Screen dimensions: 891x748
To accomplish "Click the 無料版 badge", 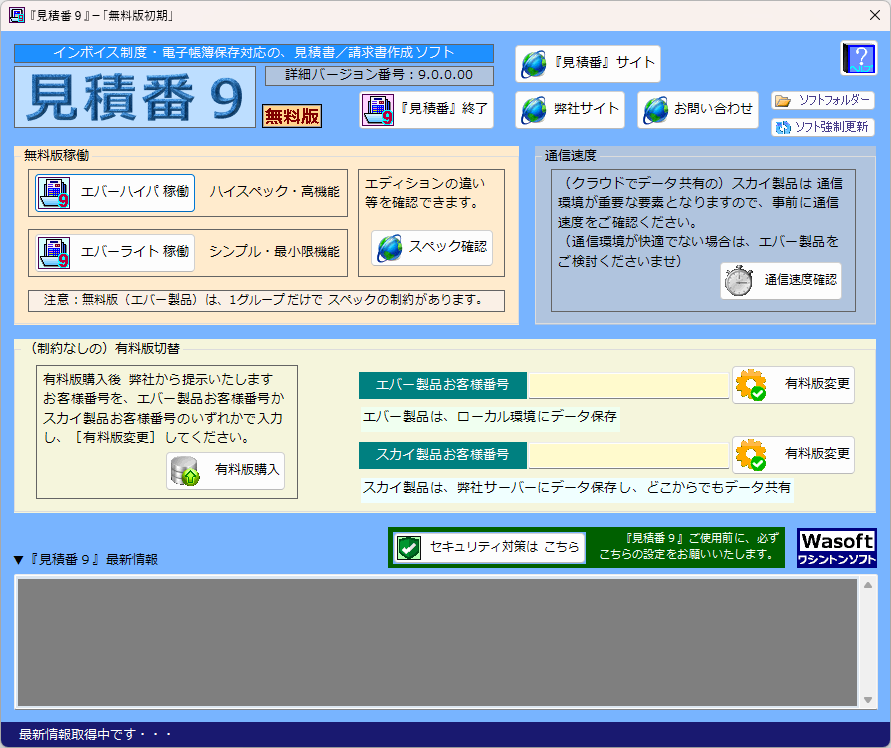I will tap(292, 116).
